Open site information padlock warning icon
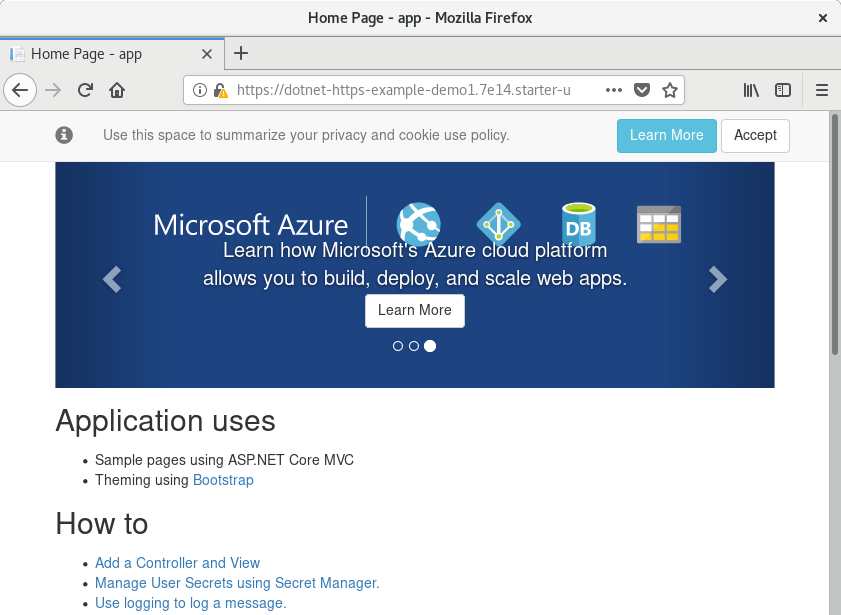The width and height of the screenshot is (841, 615). pos(220,90)
